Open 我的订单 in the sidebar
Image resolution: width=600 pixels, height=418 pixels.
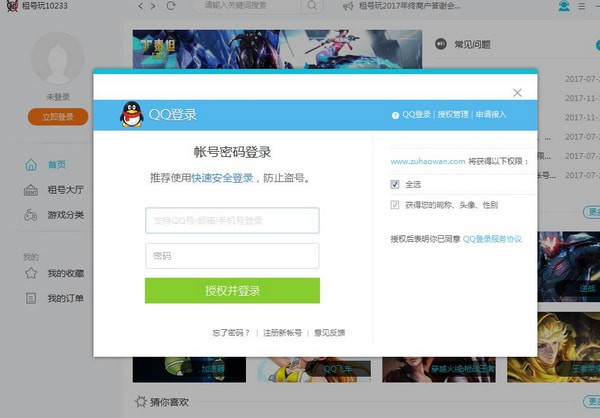tap(65, 298)
